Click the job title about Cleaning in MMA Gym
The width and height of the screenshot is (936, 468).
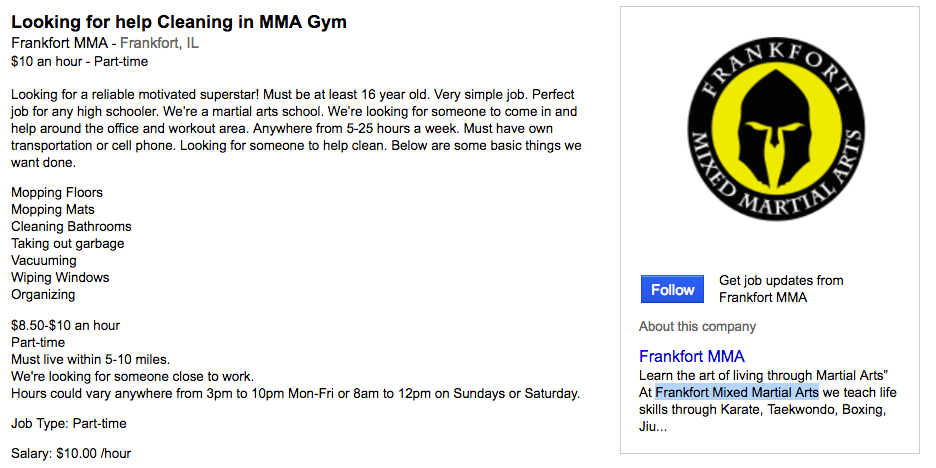pyautogui.click(x=179, y=22)
